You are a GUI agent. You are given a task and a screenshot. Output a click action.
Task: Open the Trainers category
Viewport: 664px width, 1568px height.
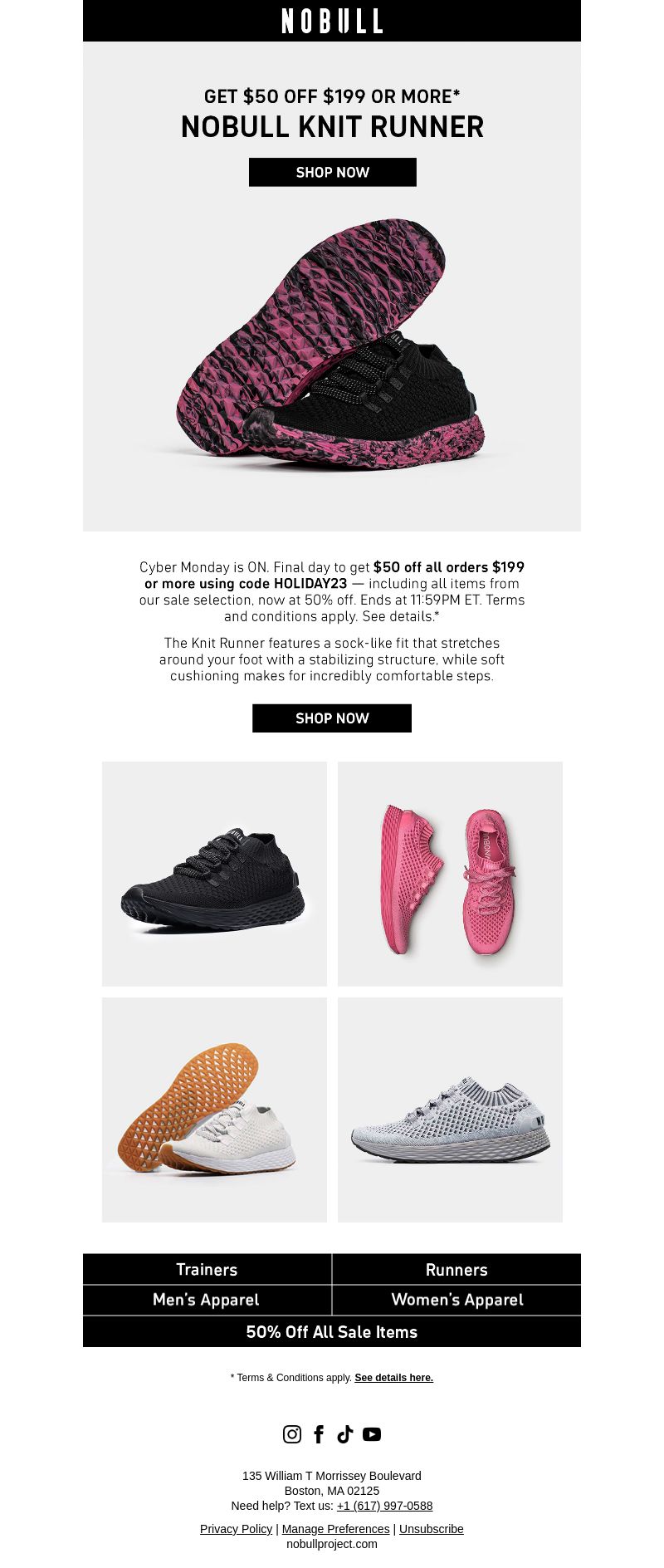(x=207, y=1269)
